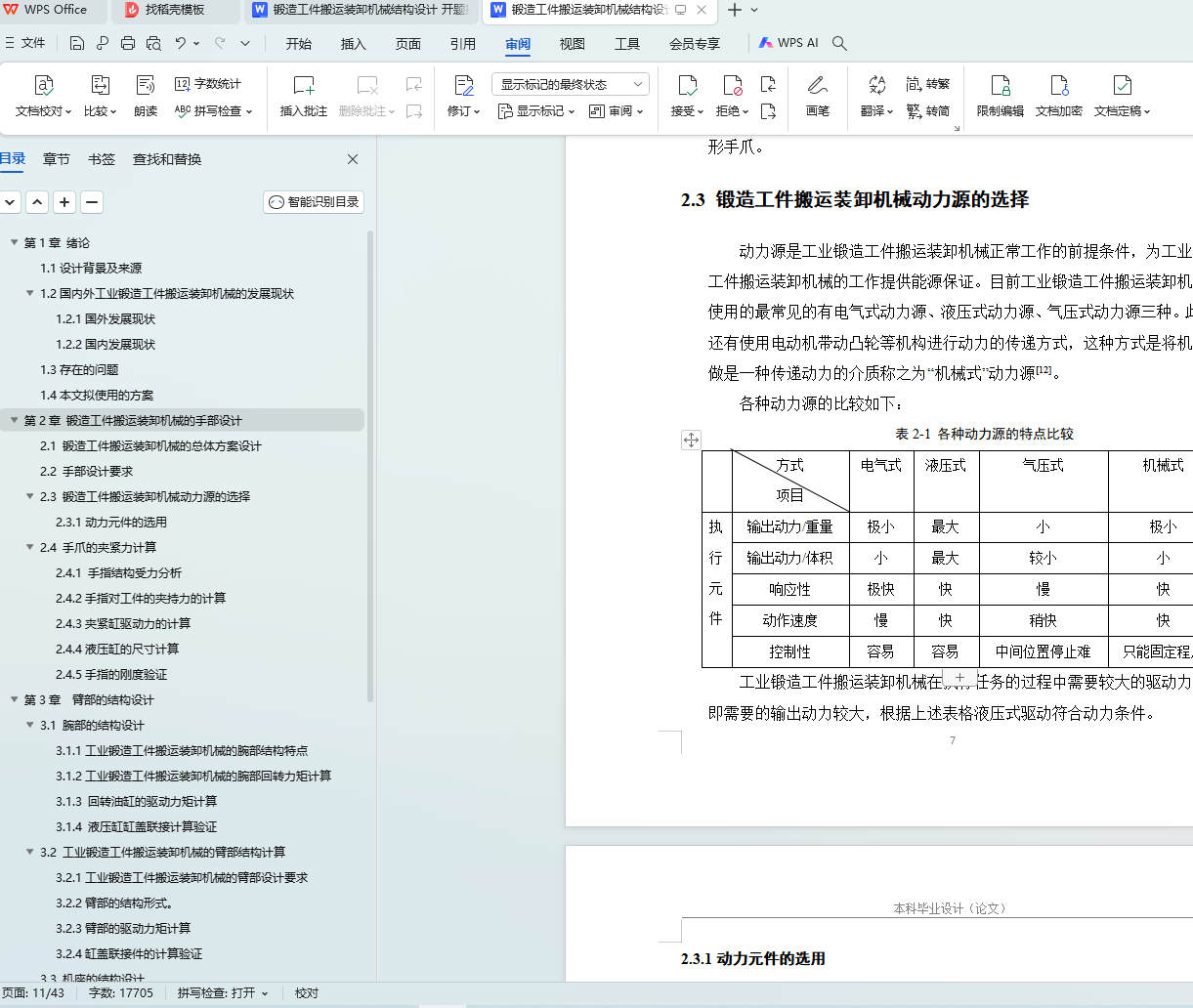Open the 显示标记的最终状态 combo box

[571, 84]
